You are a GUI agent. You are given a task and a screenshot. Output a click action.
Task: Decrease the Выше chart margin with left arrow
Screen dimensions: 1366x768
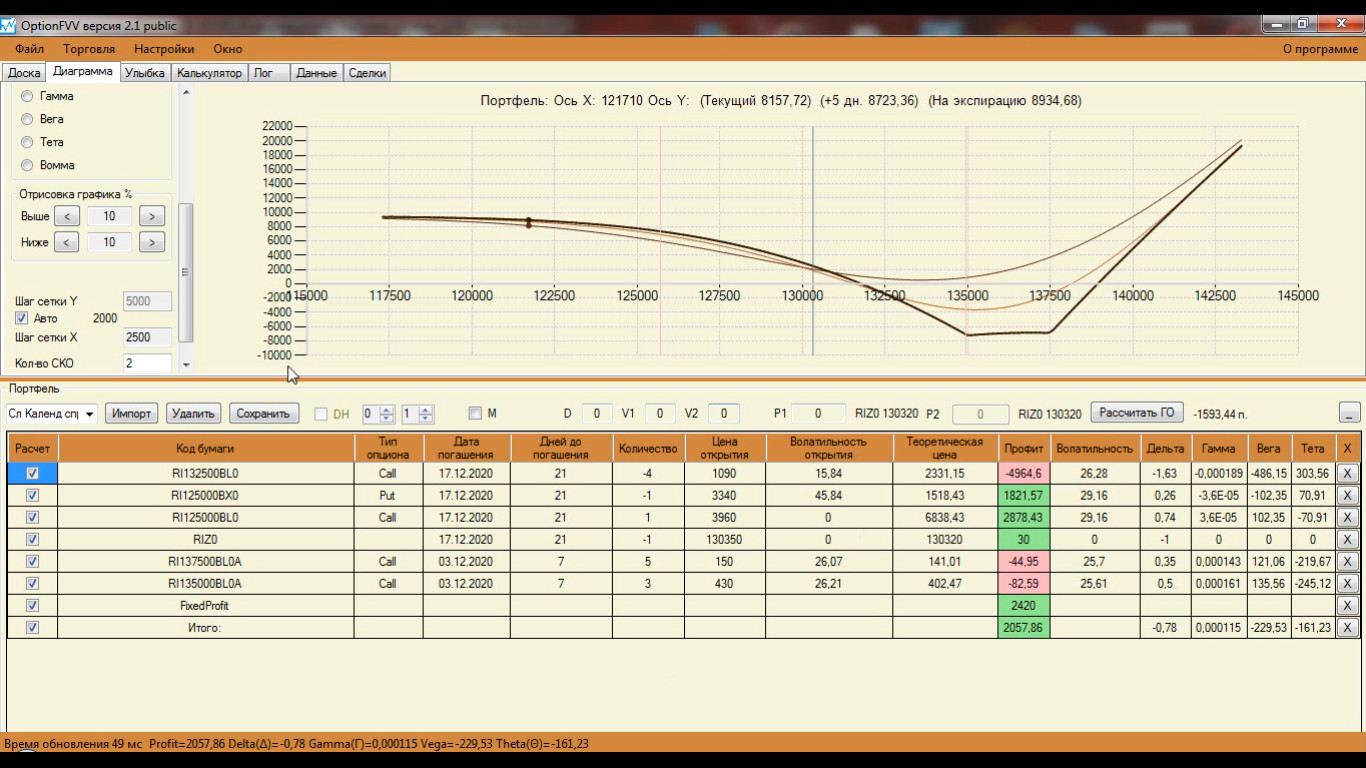66,216
